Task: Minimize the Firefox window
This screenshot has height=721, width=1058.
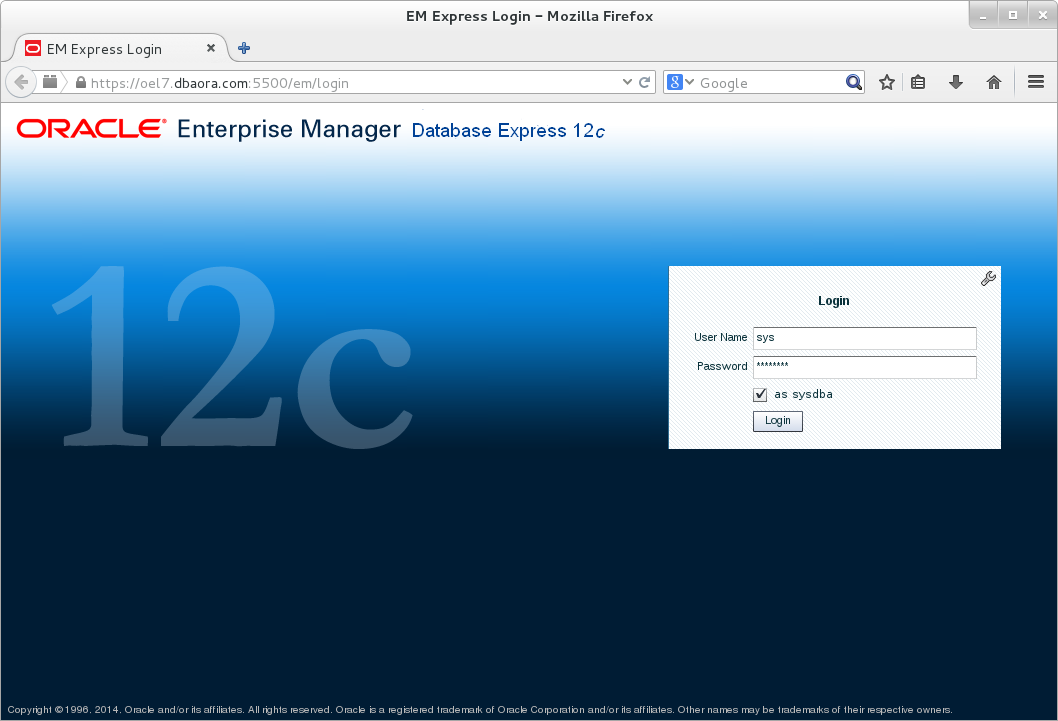Action: [983, 16]
